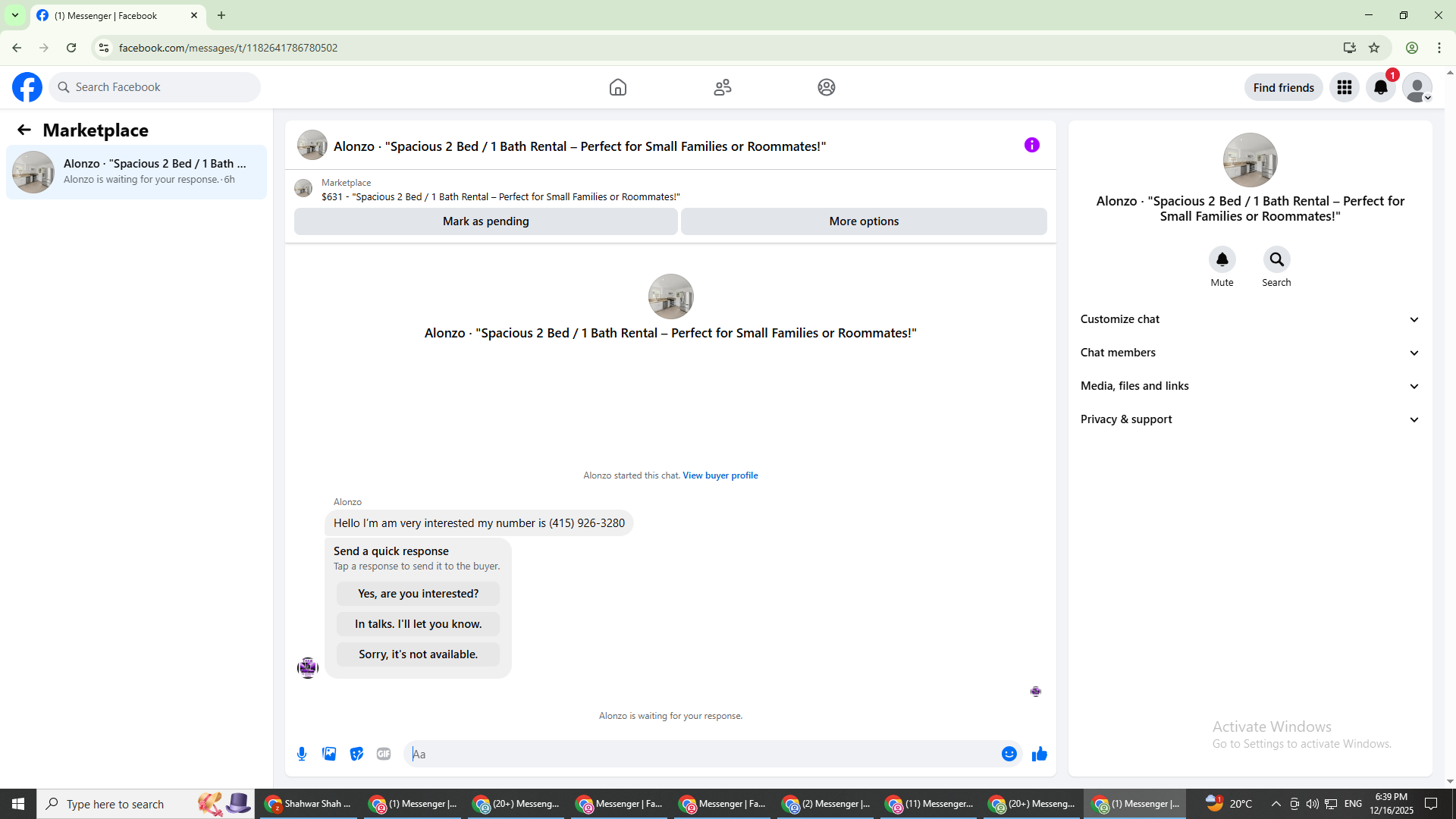The height and width of the screenshot is (819, 1456).
Task: Reload the page
Action: pos(71,48)
